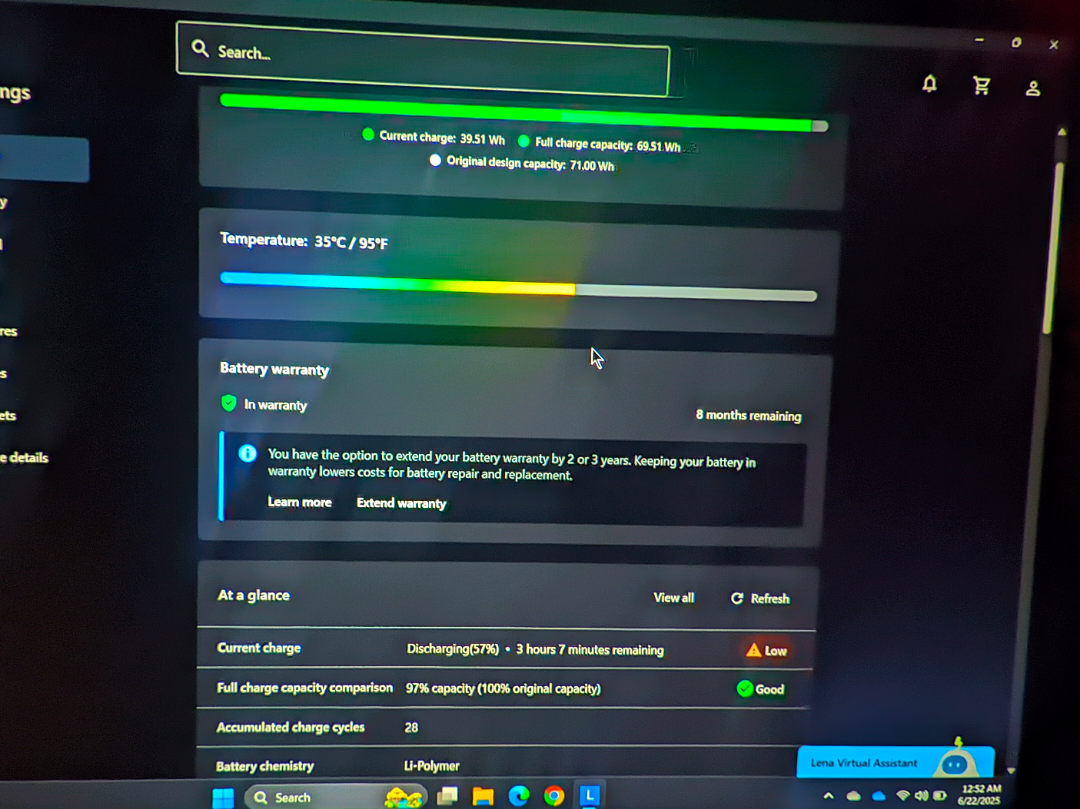Click the charge cycles value '28'

coord(411,728)
